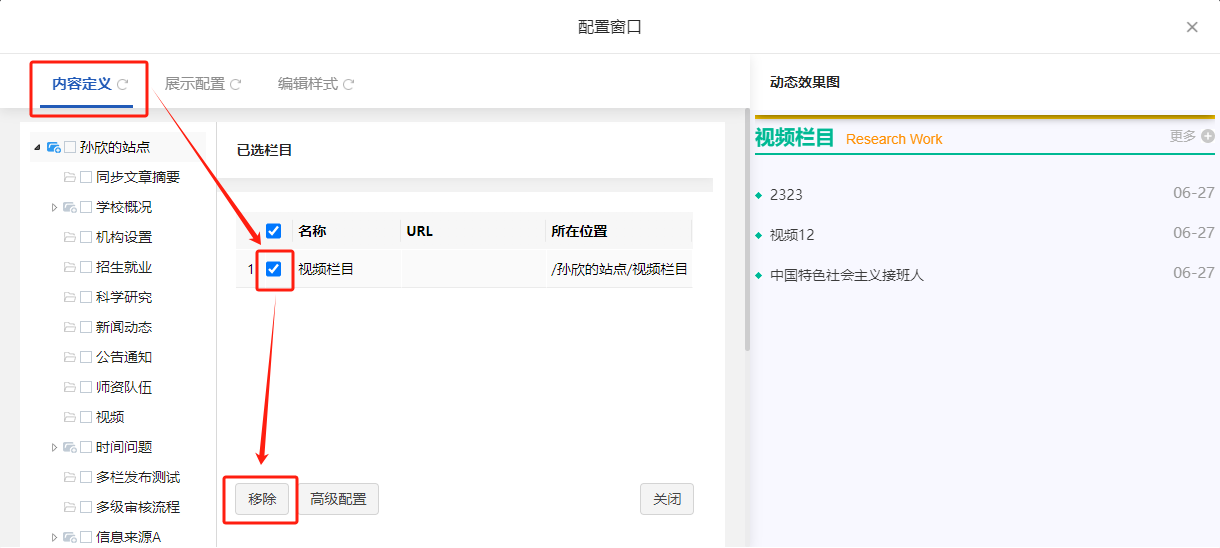Toggle the select-all checkbox in table header
Screen dimensions: 1220x548
(x=273, y=231)
